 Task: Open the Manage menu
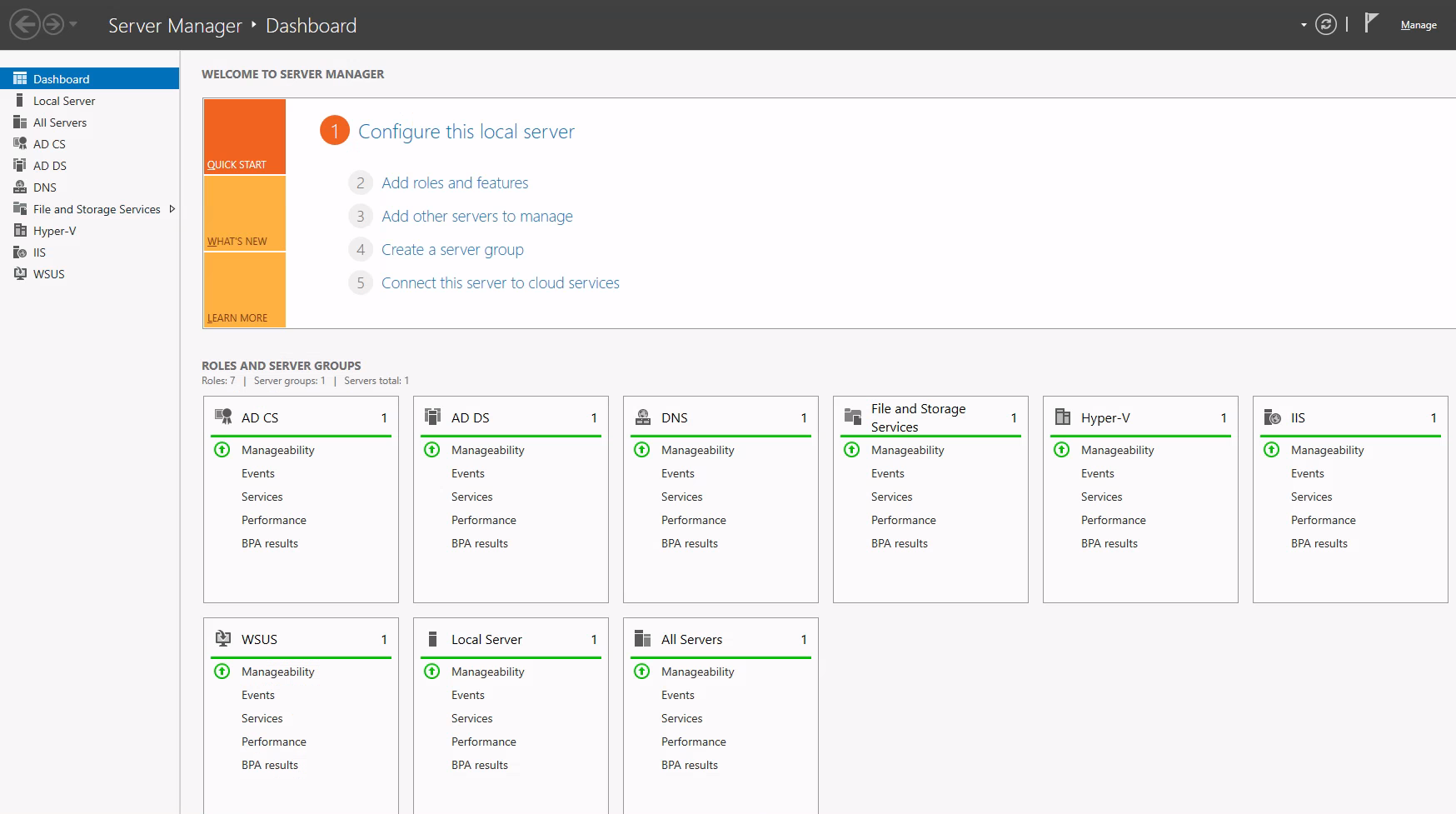[x=1419, y=25]
